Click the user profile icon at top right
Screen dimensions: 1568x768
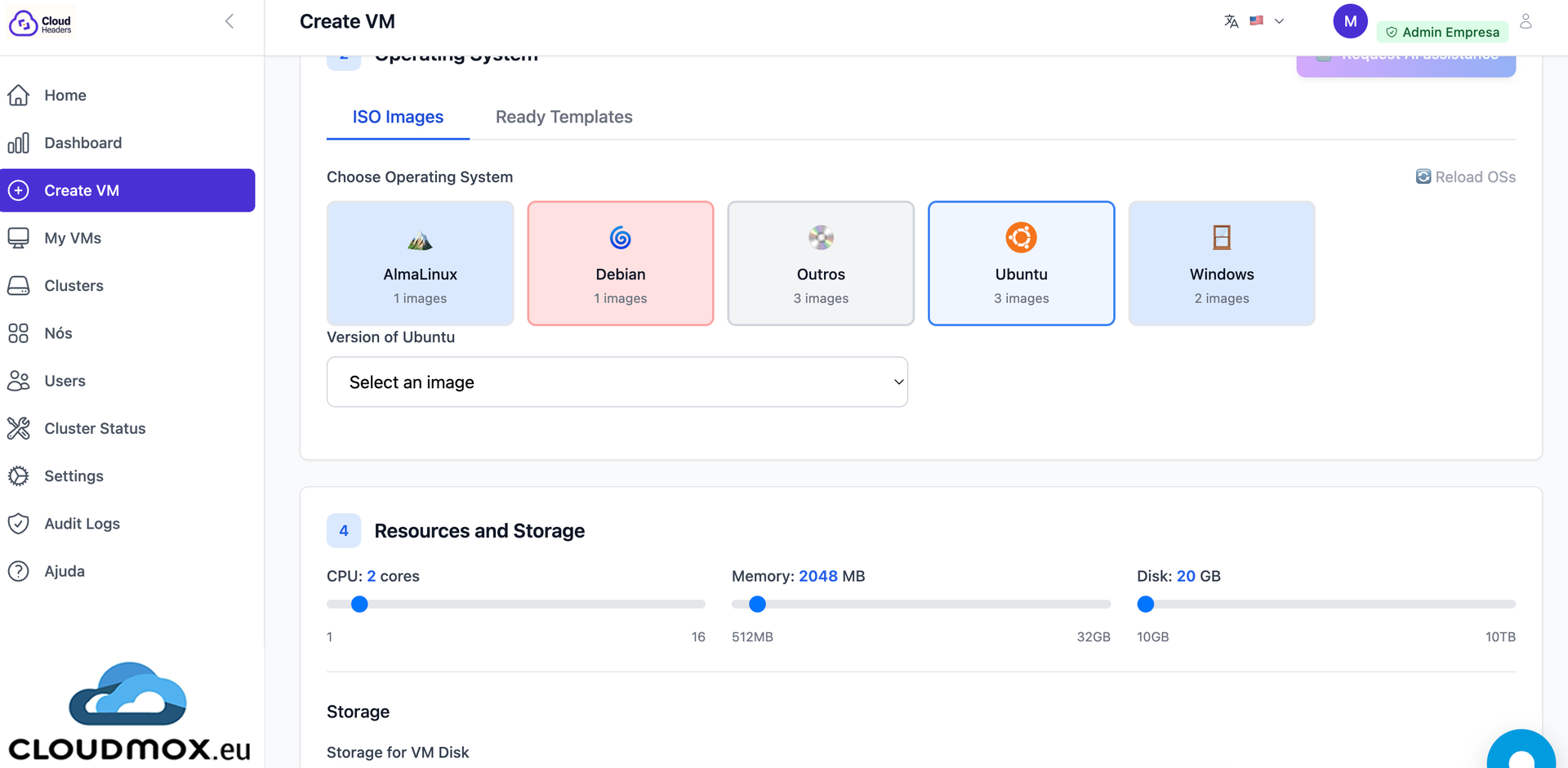point(1526,22)
